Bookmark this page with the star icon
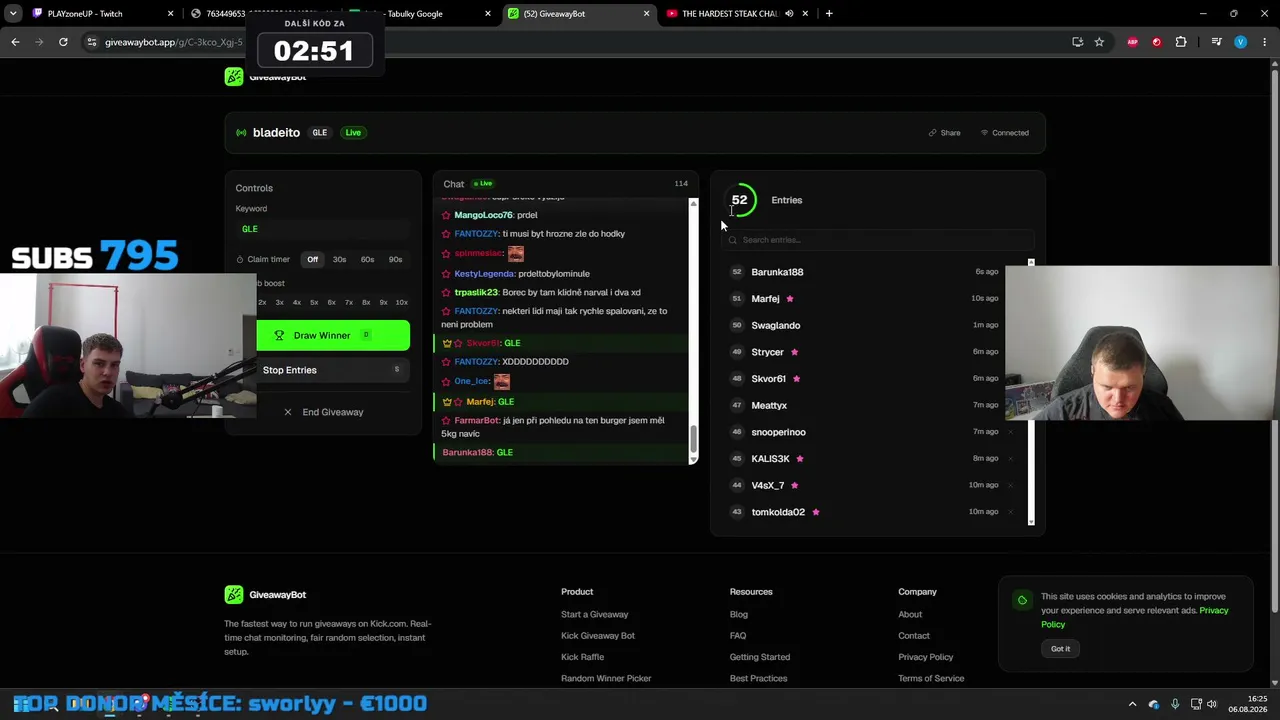This screenshot has height=720, width=1280. coord(1099,42)
